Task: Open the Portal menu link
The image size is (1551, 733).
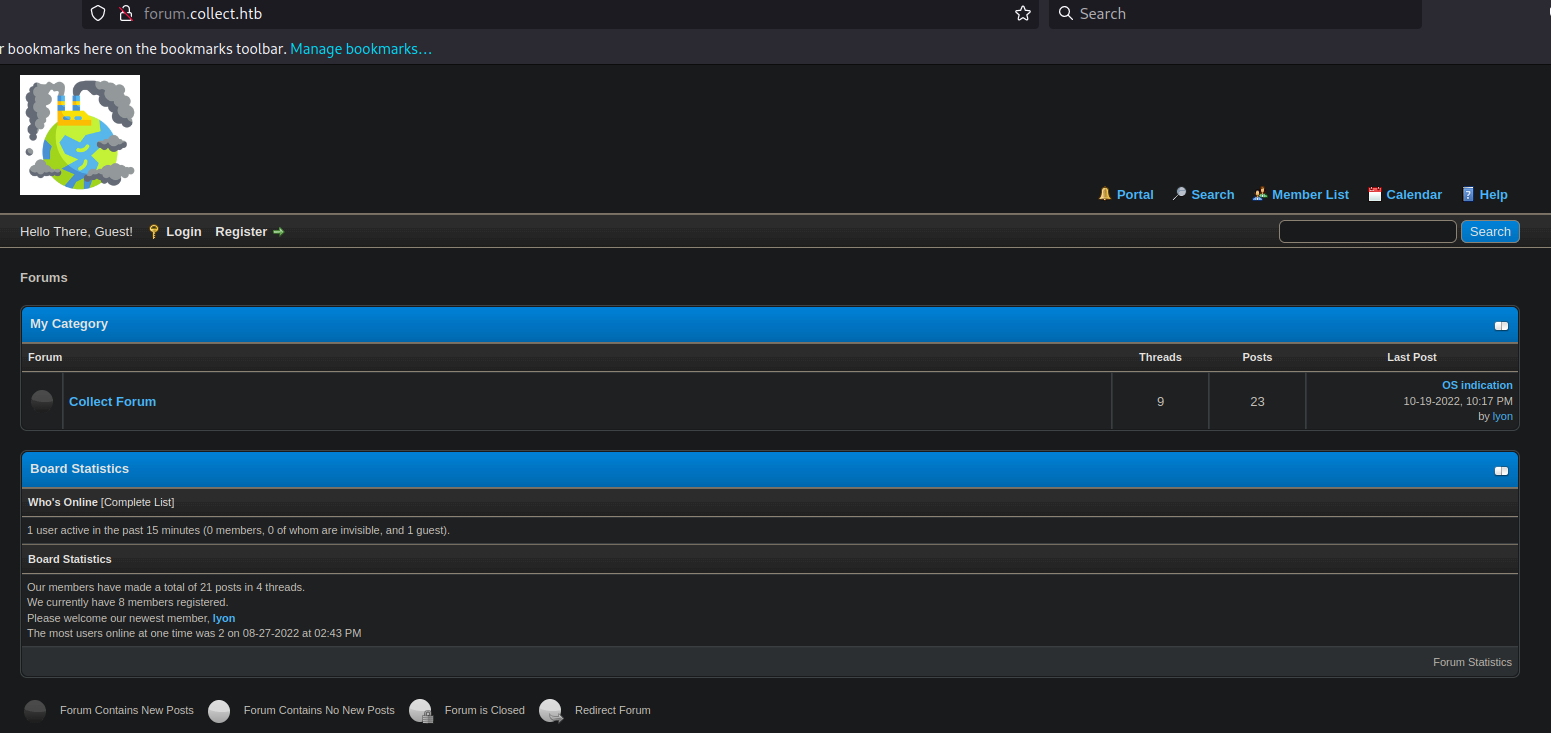Action: pos(1135,195)
